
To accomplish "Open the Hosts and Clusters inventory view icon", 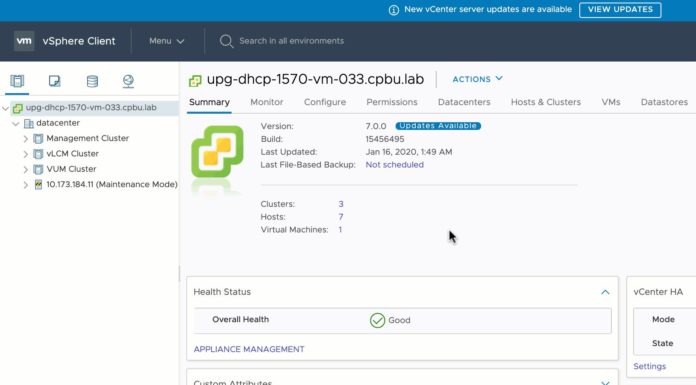I will (x=17, y=81).
